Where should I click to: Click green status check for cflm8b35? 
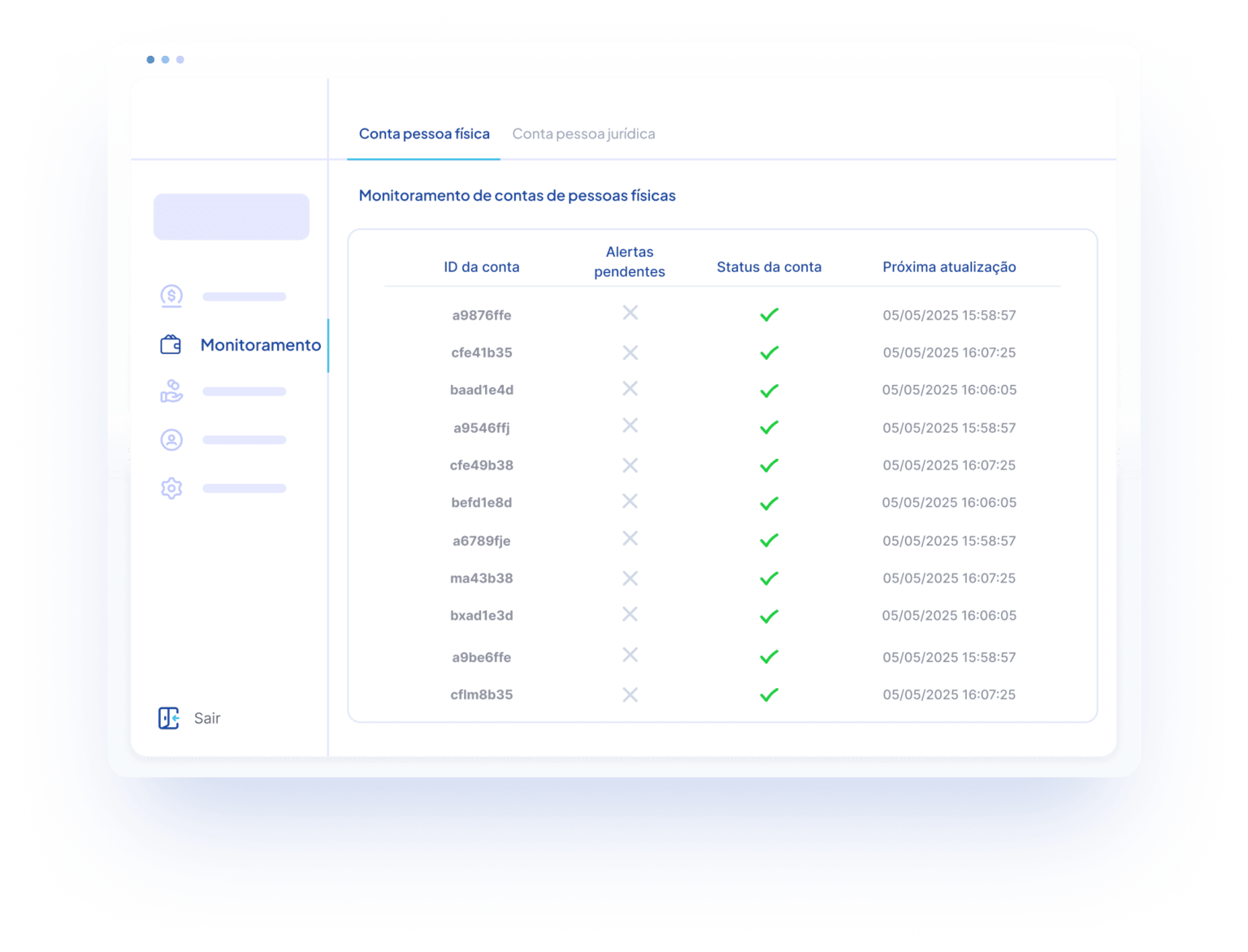coord(769,695)
